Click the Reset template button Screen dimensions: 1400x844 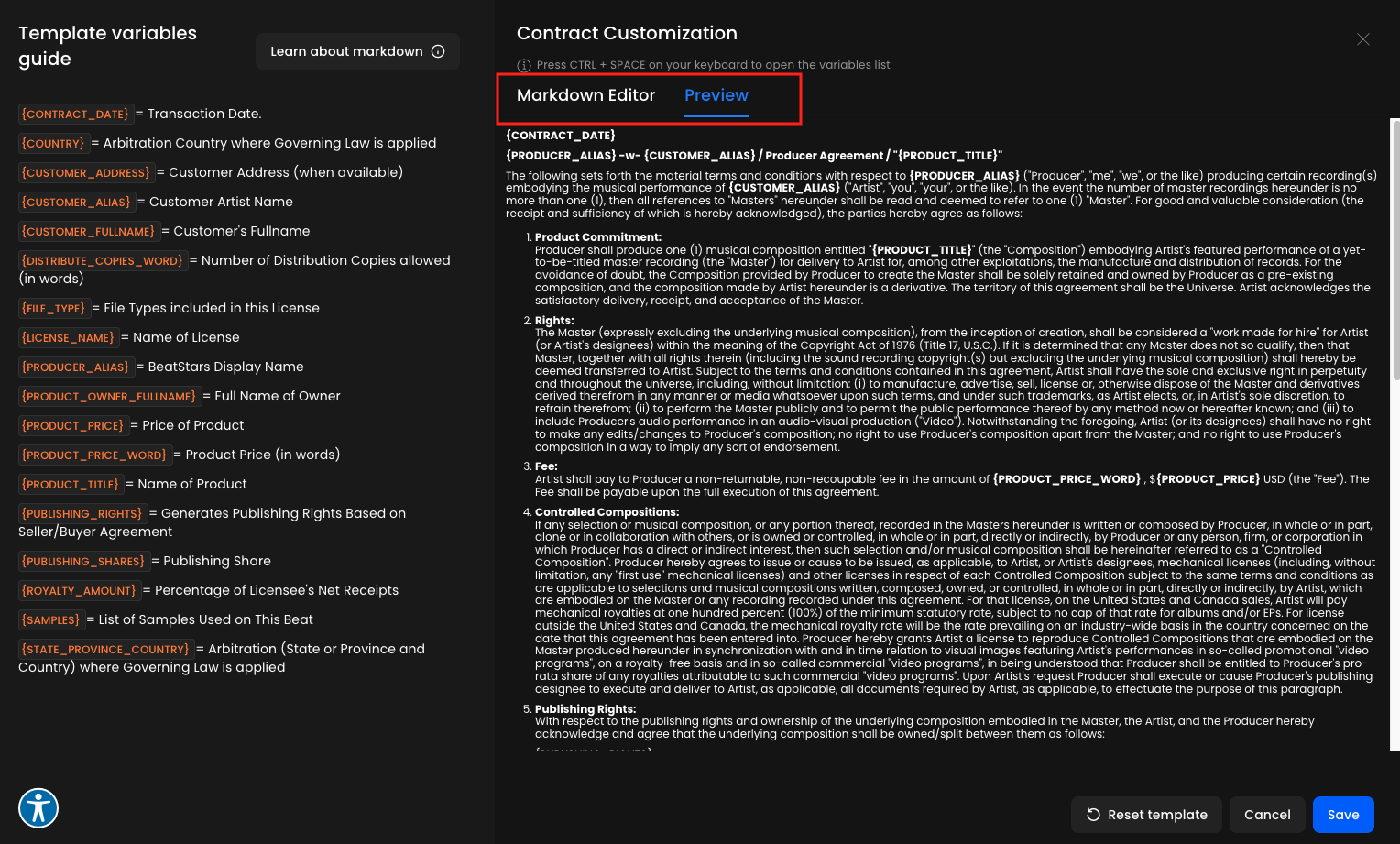tap(1146, 815)
